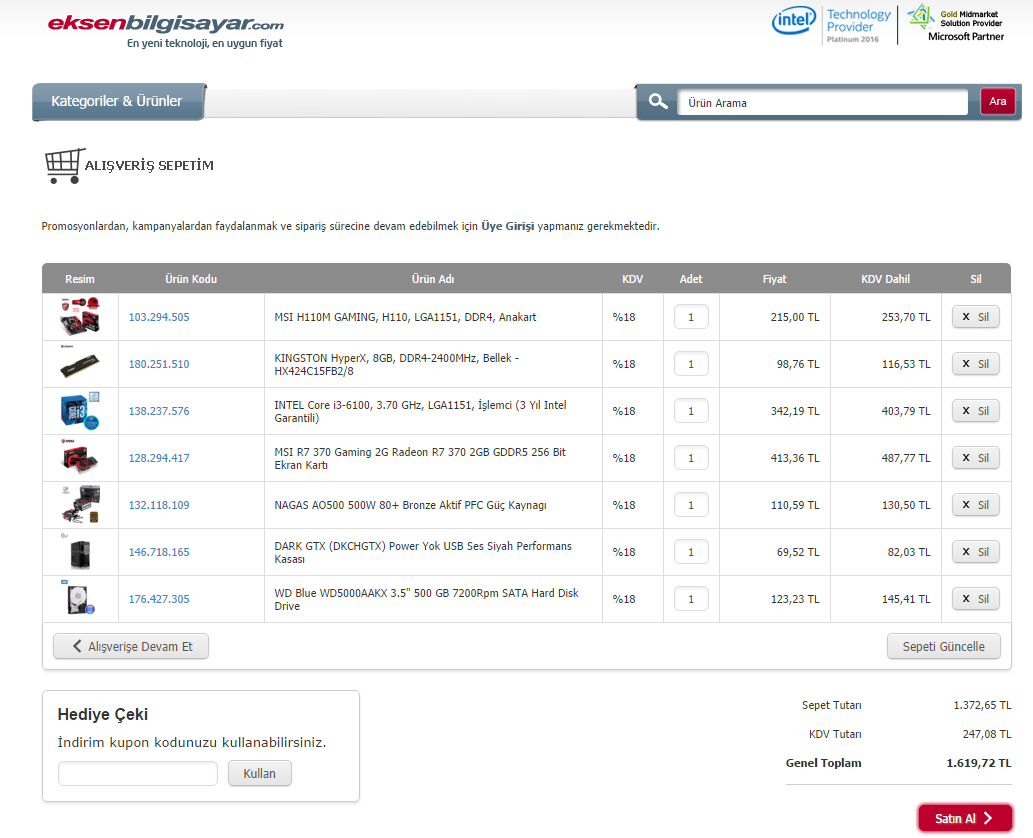This screenshot has width=1033, height=838.
Task: Click the Ürün Kodu column header
Action: [x=191, y=279]
